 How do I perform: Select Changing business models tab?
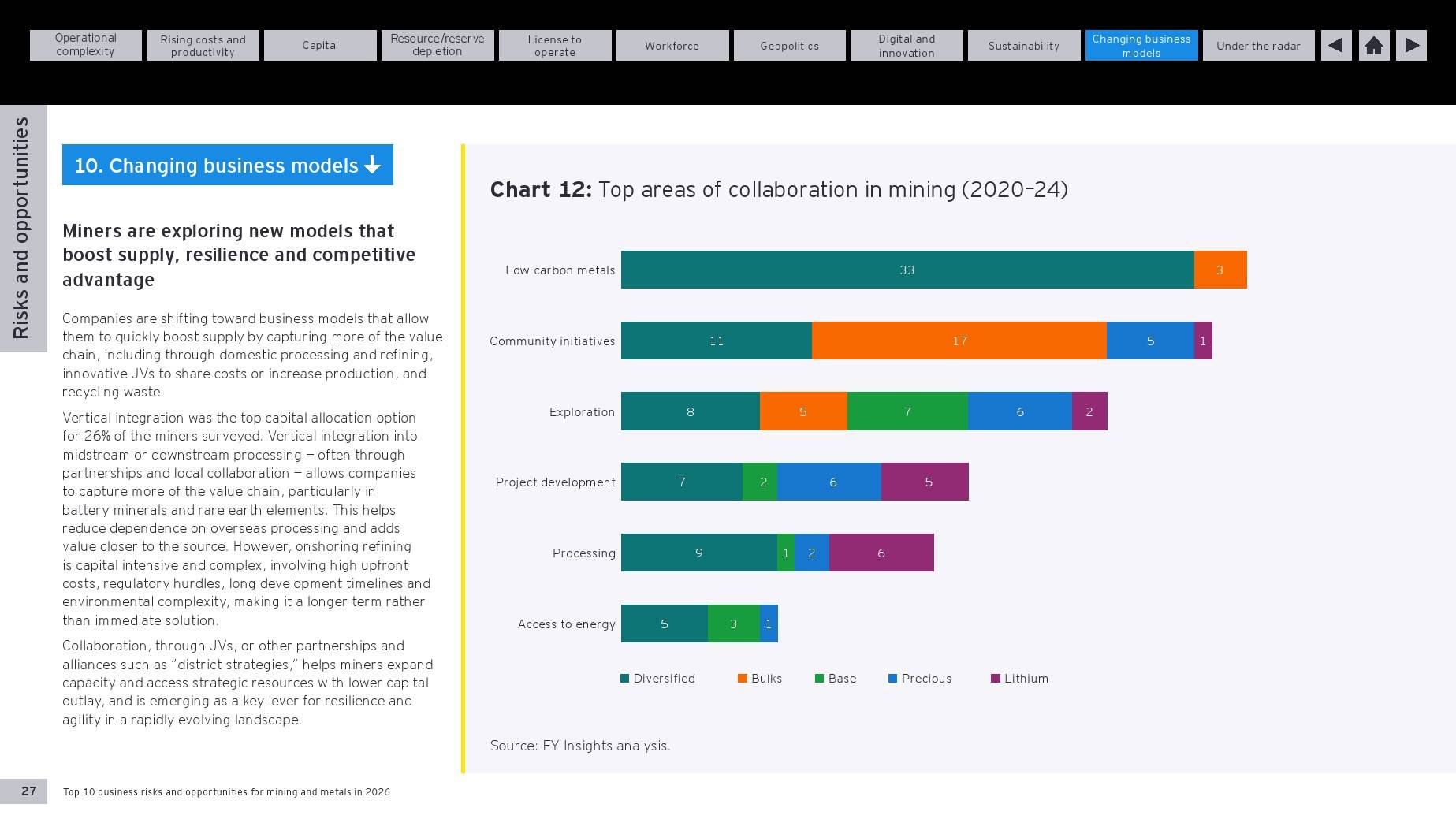coord(1141,46)
